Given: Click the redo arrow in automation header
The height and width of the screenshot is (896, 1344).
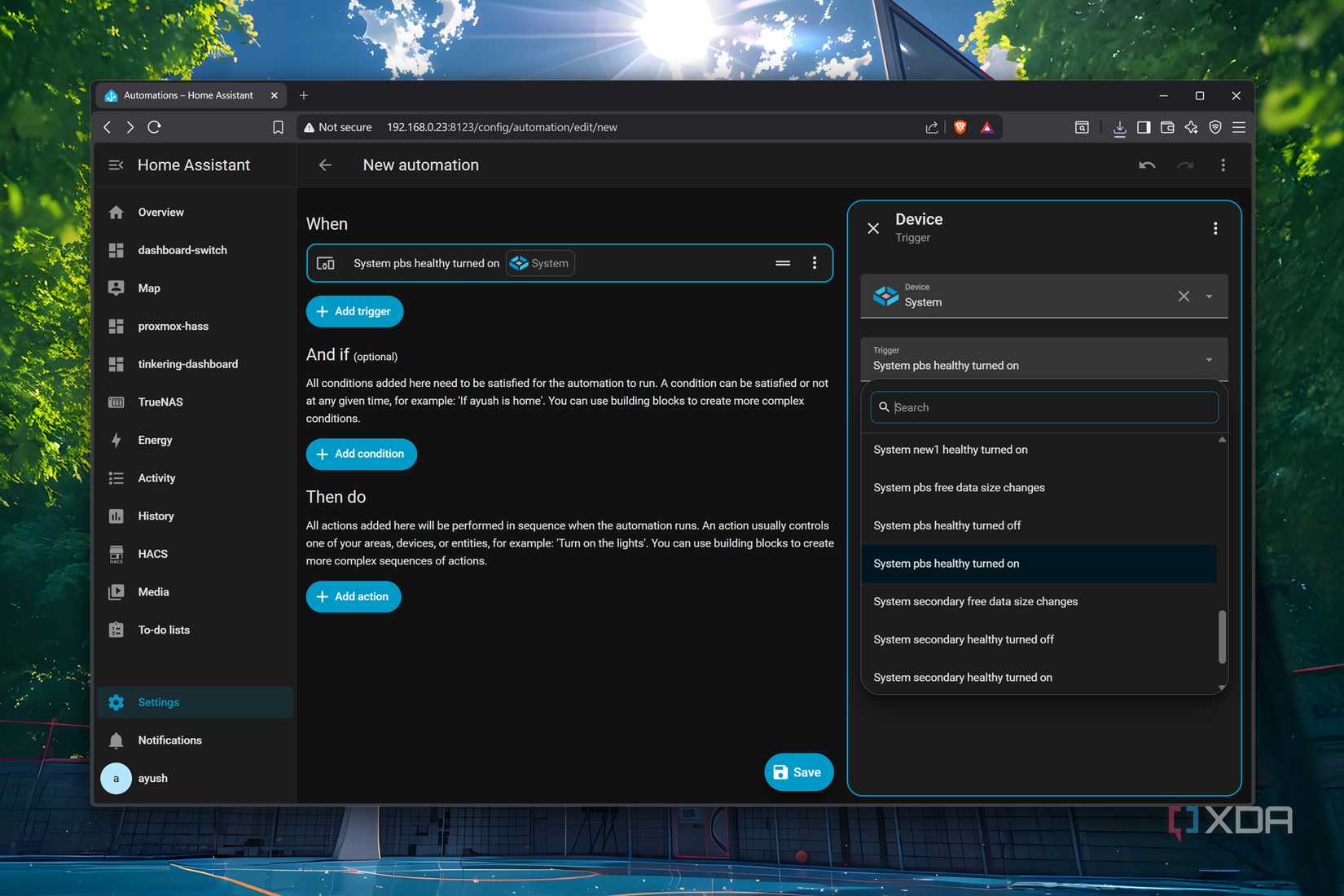Looking at the screenshot, I should pyautogui.click(x=1185, y=165).
